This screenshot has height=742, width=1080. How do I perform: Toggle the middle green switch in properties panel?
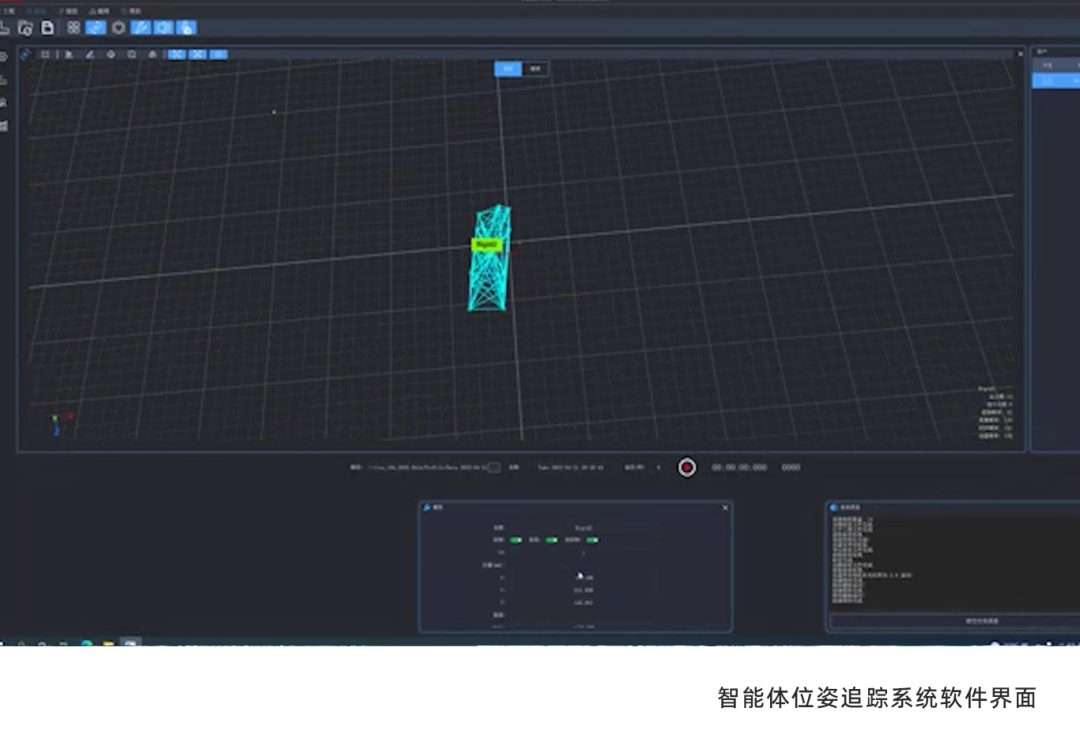(551, 540)
